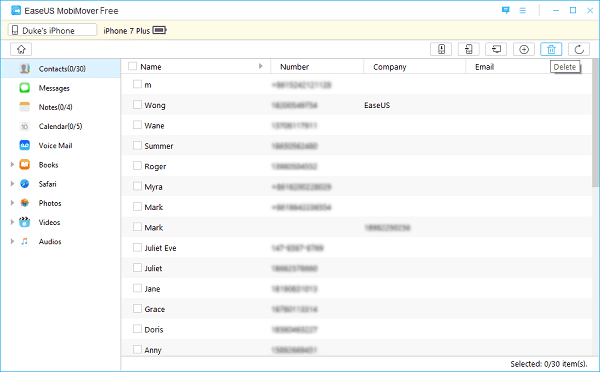Select the contact name Anny
This screenshot has height=372, width=600.
153,350
